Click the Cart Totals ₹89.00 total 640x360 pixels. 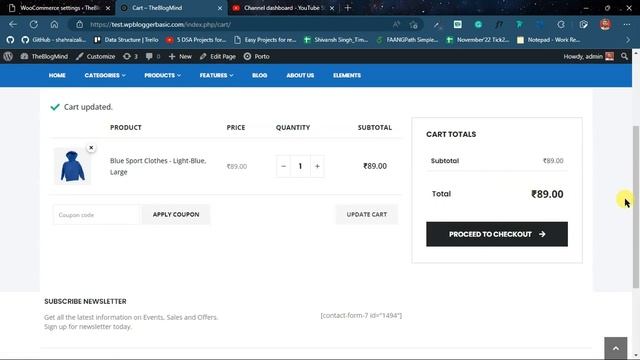pyautogui.click(x=547, y=194)
